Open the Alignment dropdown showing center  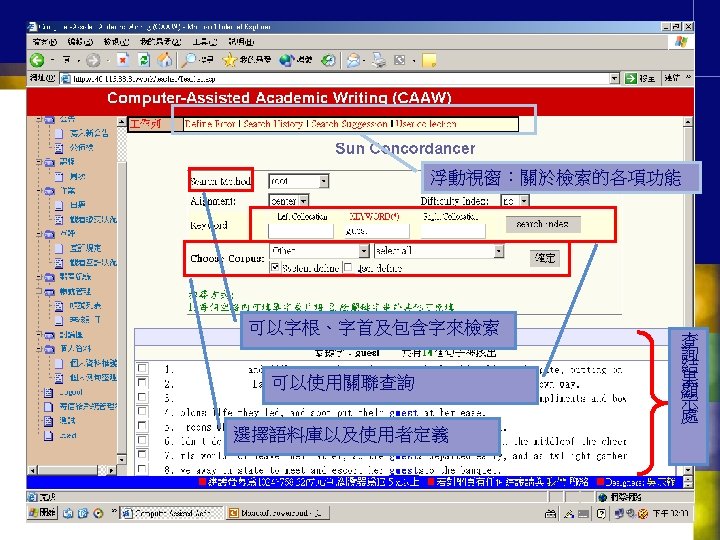click(x=304, y=201)
